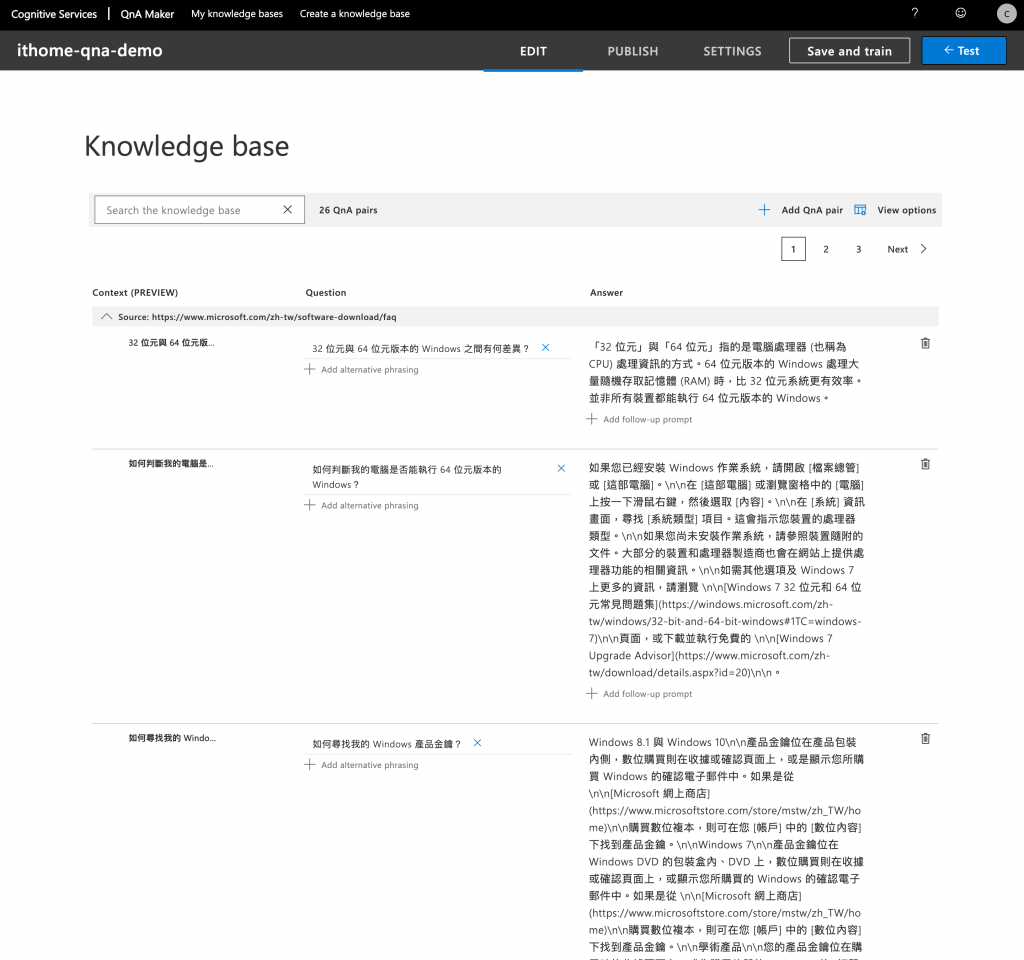The height and width of the screenshot is (960, 1024).
Task: Click the plus icon for Add QnA pair
Action: (764, 210)
